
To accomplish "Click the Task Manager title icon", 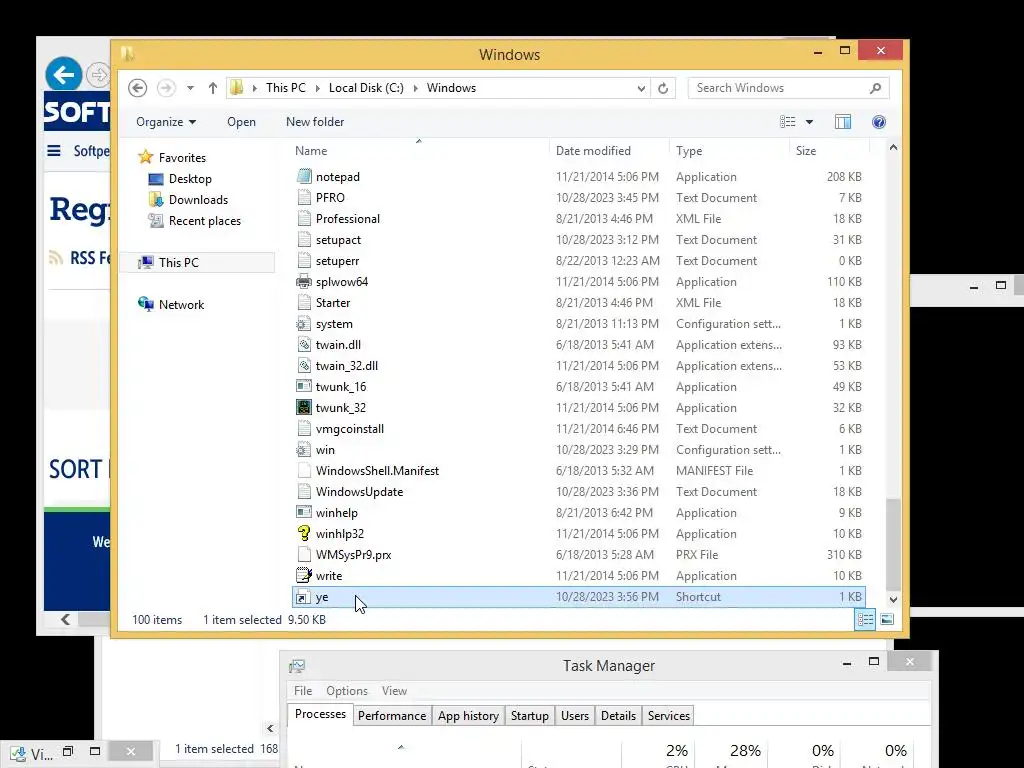I will (x=297, y=665).
